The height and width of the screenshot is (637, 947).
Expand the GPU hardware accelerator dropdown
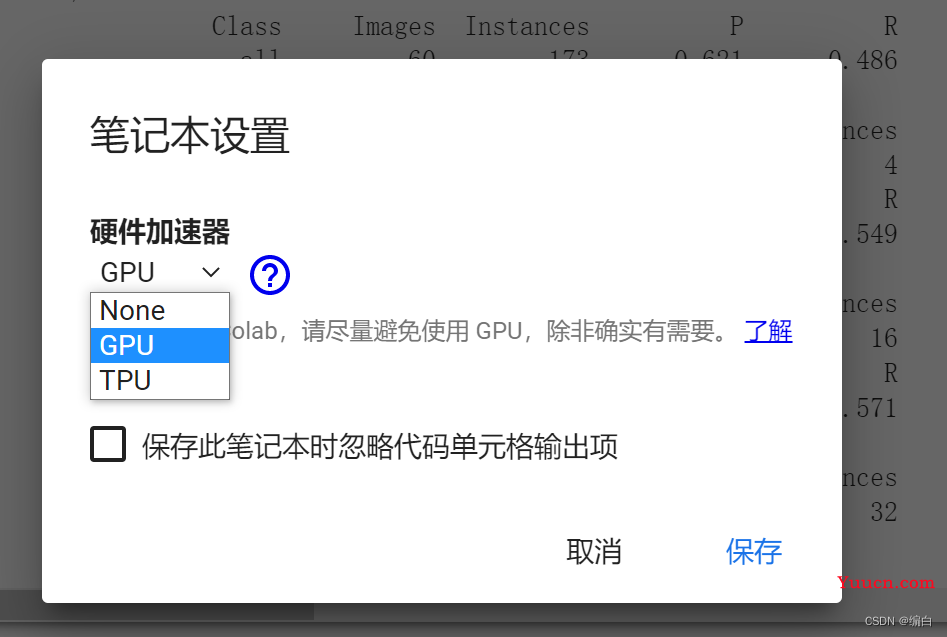159,272
